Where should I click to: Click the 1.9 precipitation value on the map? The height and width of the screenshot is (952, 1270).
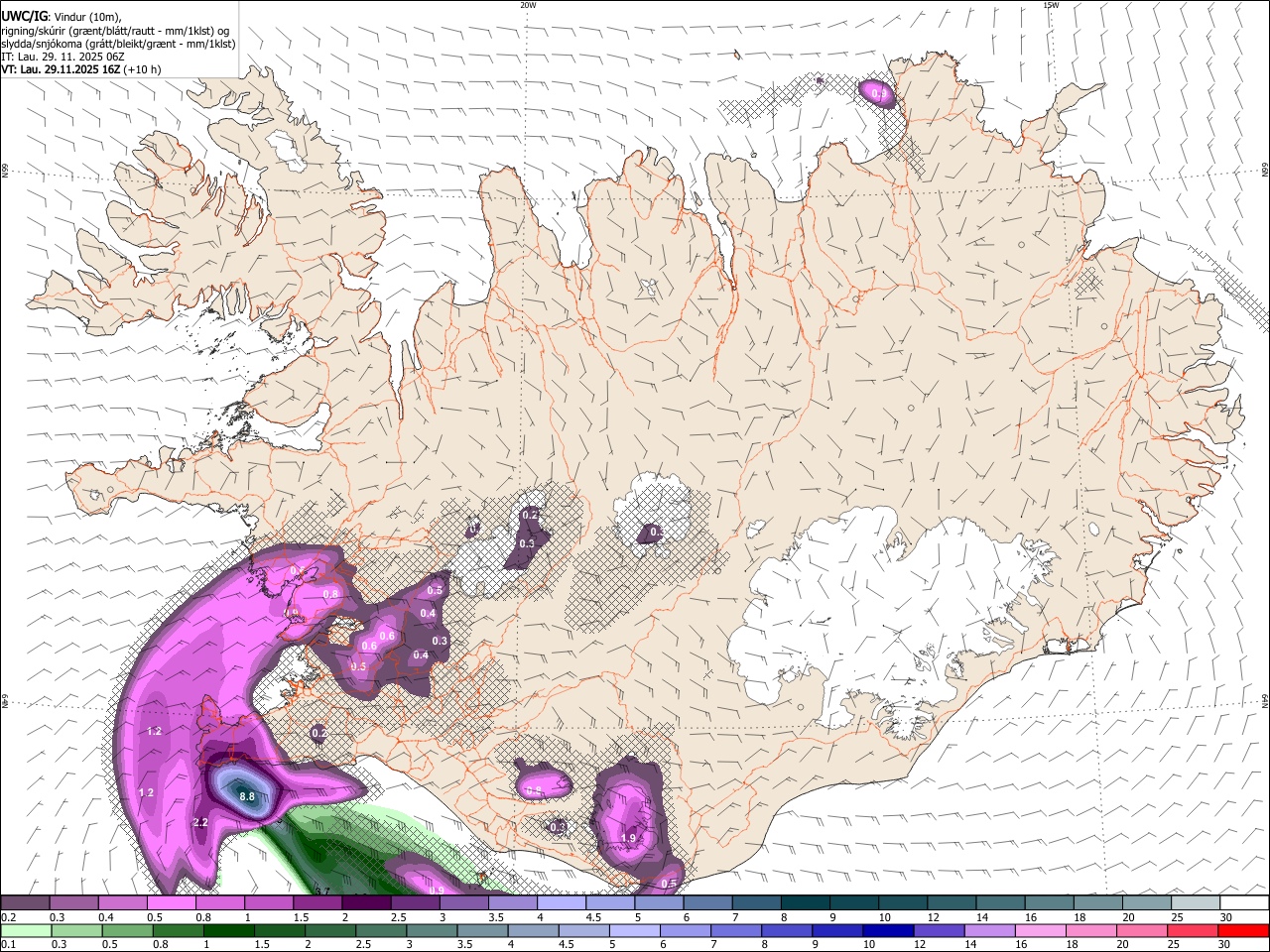628,839
